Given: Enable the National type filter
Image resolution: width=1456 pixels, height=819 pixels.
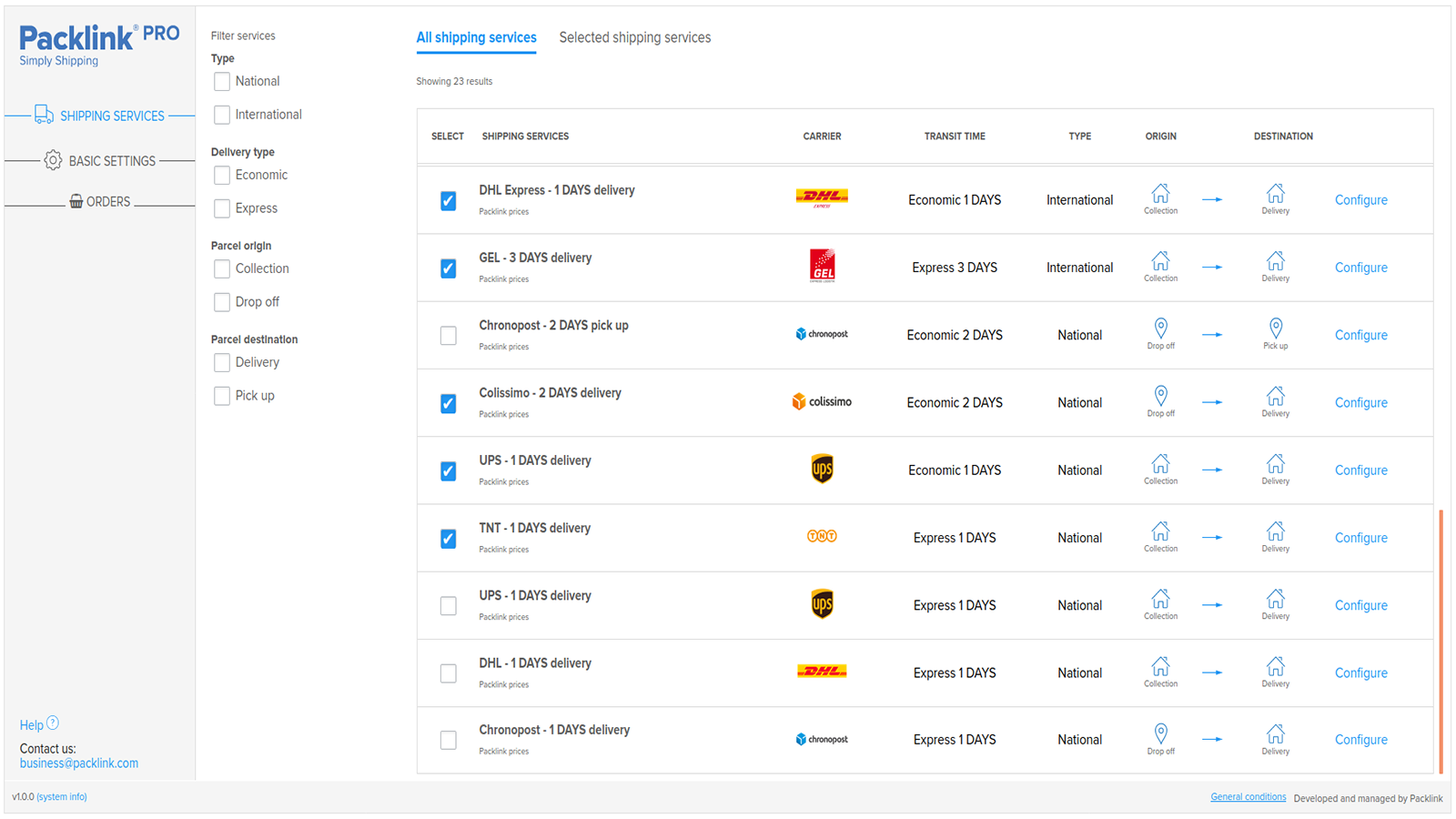Looking at the screenshot, I should point(221,81).
